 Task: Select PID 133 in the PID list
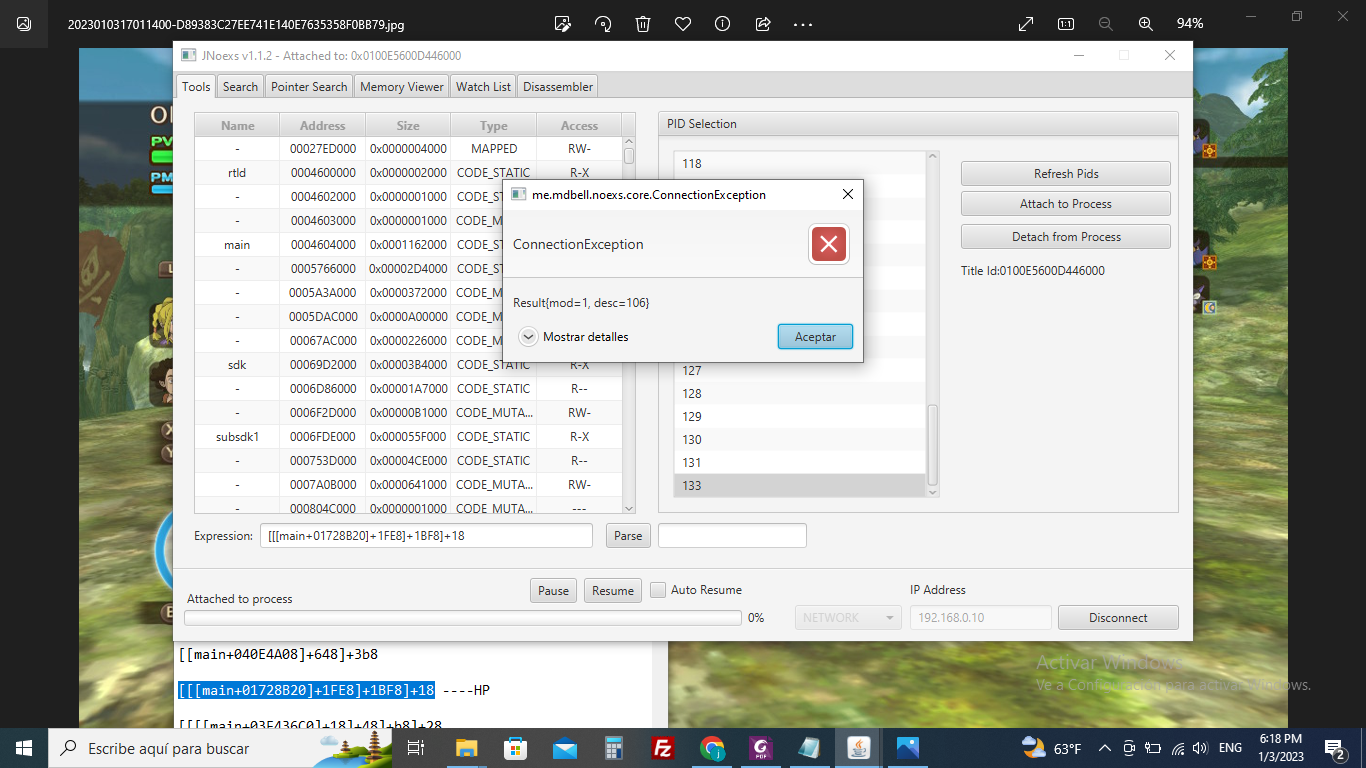(800, 485)
